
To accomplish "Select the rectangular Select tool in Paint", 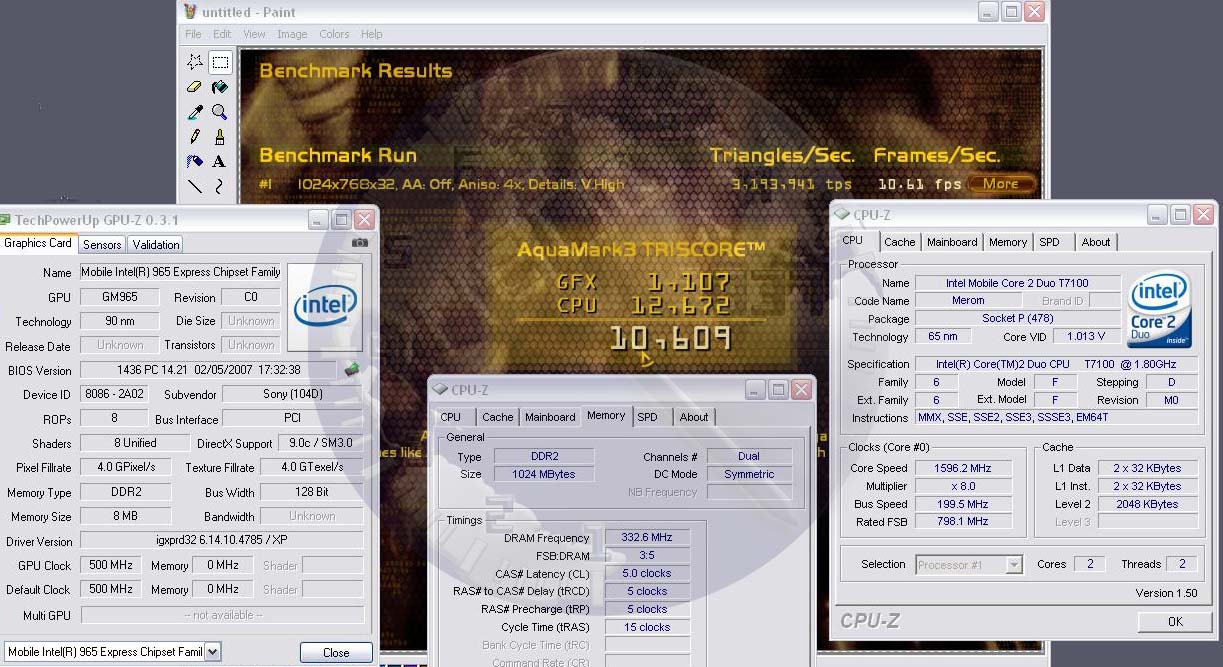I will [x=220, y=62].
